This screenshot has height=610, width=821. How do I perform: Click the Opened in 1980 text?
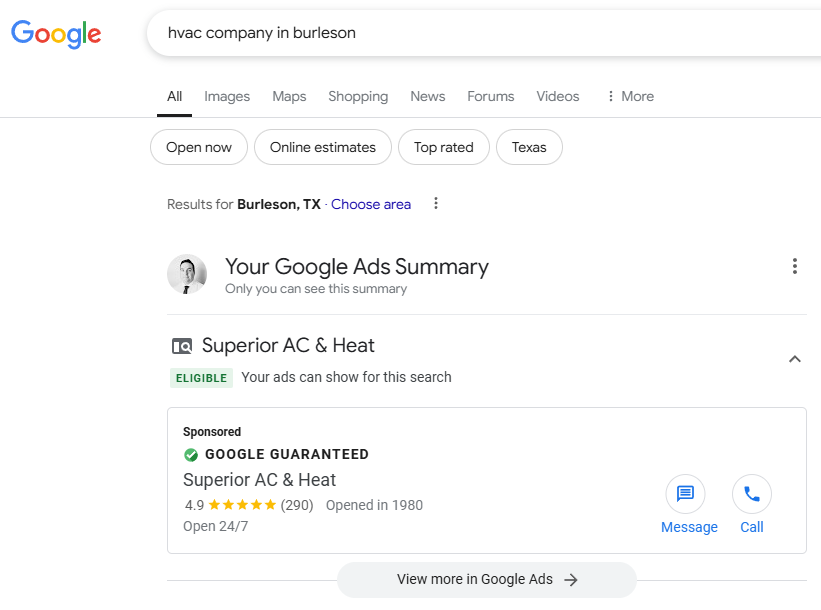pyautogui.click(x=374, y=505)
